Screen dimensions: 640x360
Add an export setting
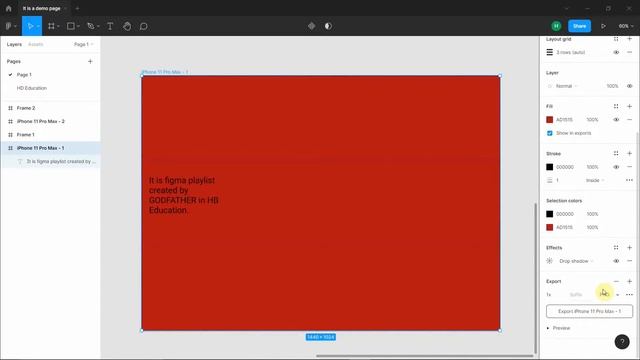(x=629, y=281)
